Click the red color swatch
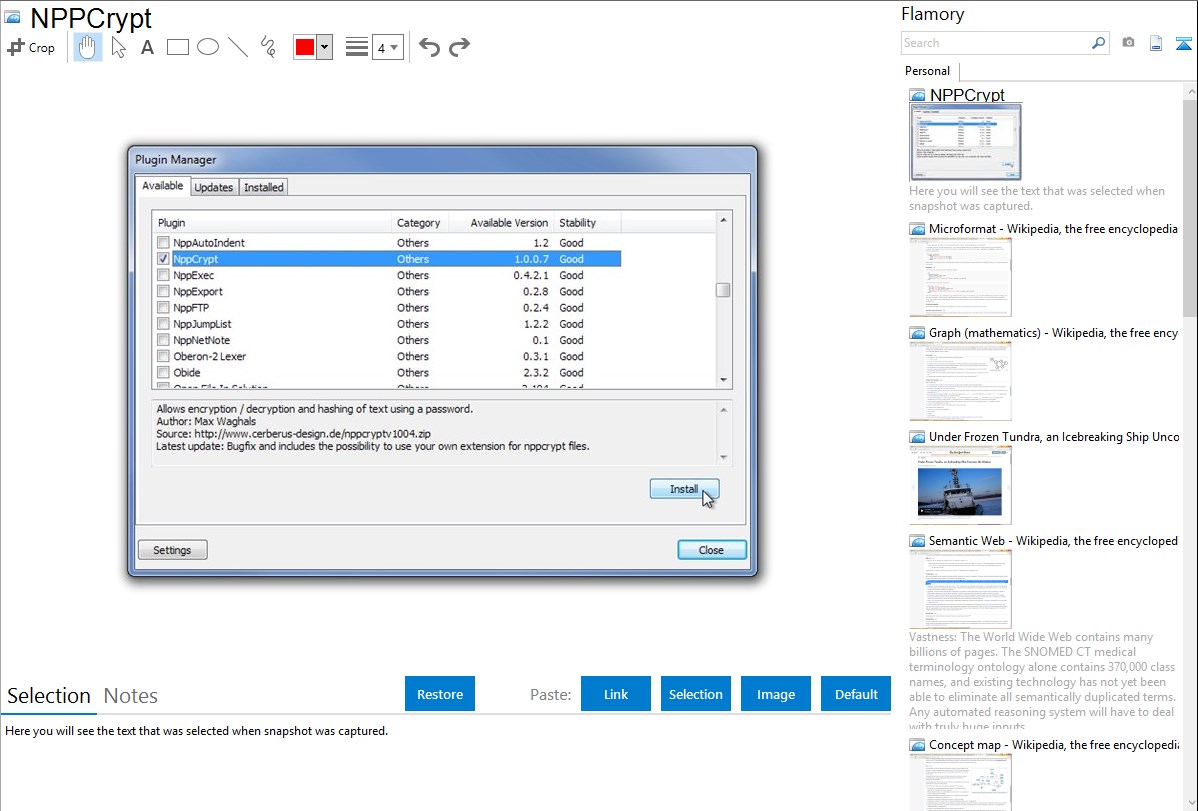The image size is (1198, 811). point(305,47)
